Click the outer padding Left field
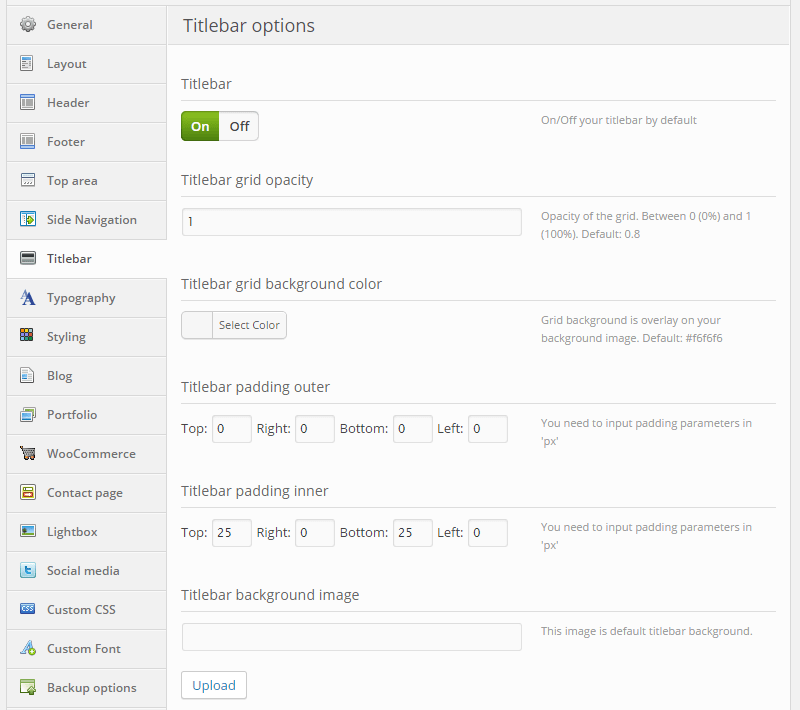 coord(487,429)
